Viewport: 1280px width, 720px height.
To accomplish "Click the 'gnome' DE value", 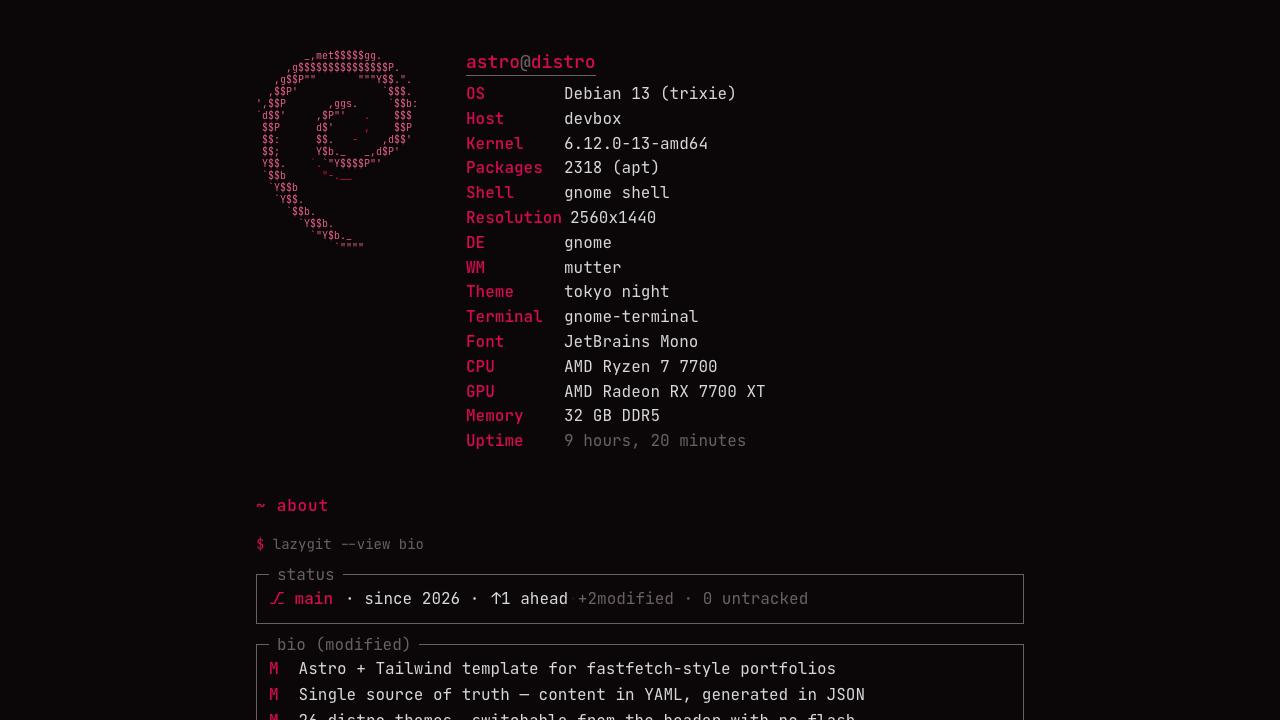I will tap(588, 243).
